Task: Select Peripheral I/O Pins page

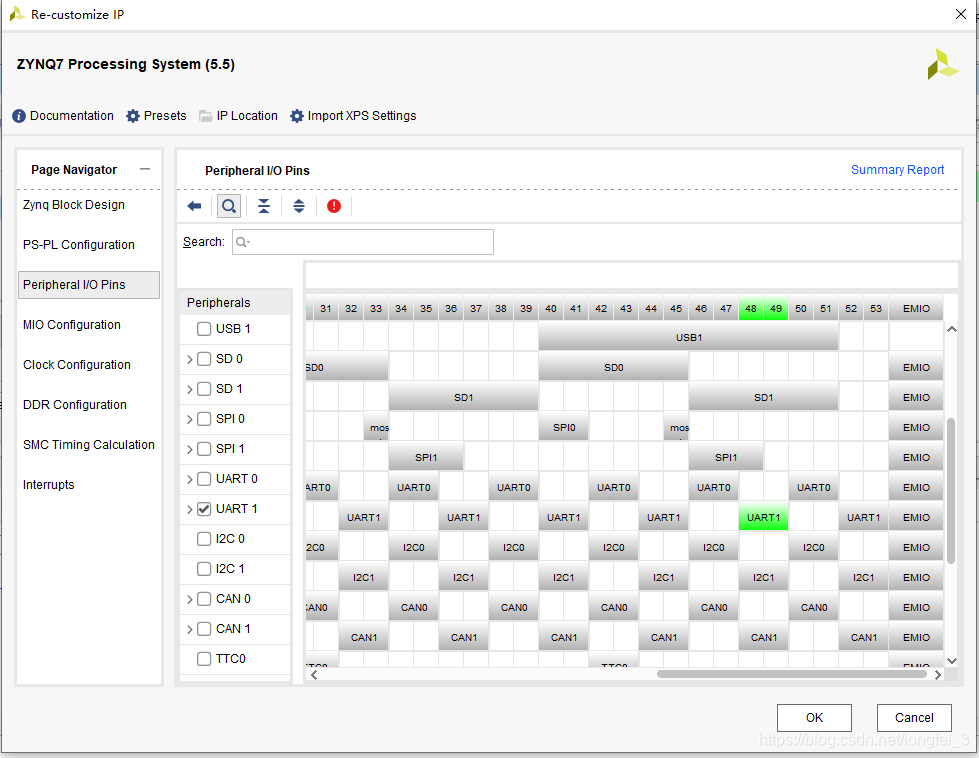Action: tap(89, 285)
